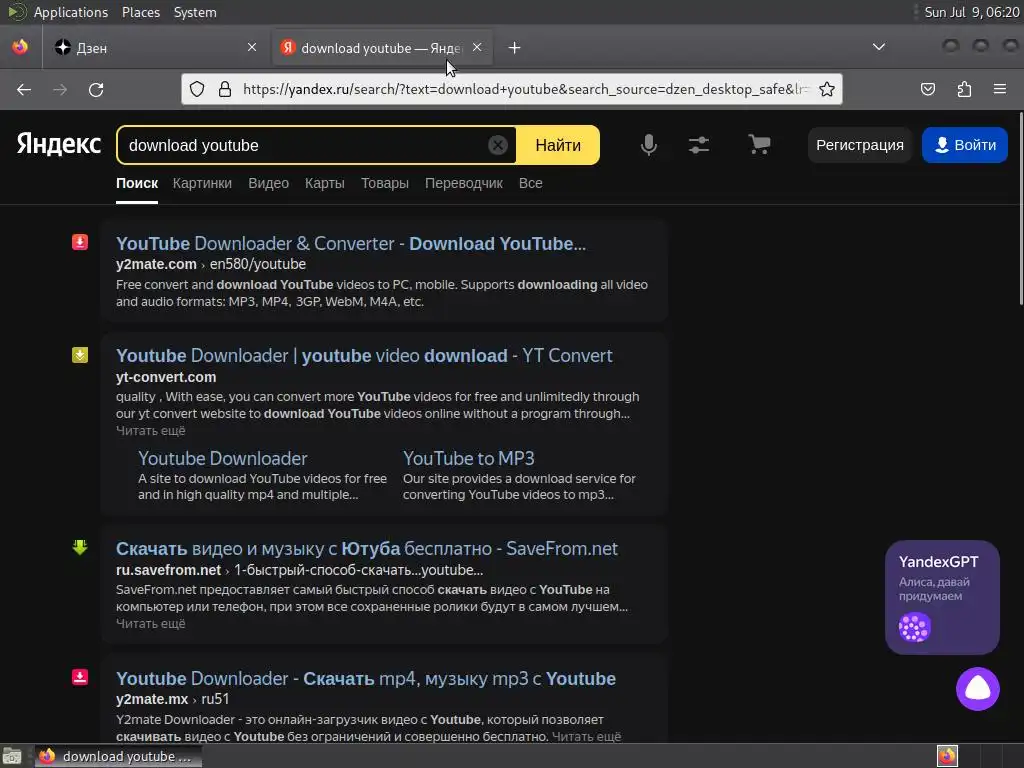This screenshot has width=1024, height=768.
Task: Close the download youtube Yandex tab
Action: [x=477, y=47]
